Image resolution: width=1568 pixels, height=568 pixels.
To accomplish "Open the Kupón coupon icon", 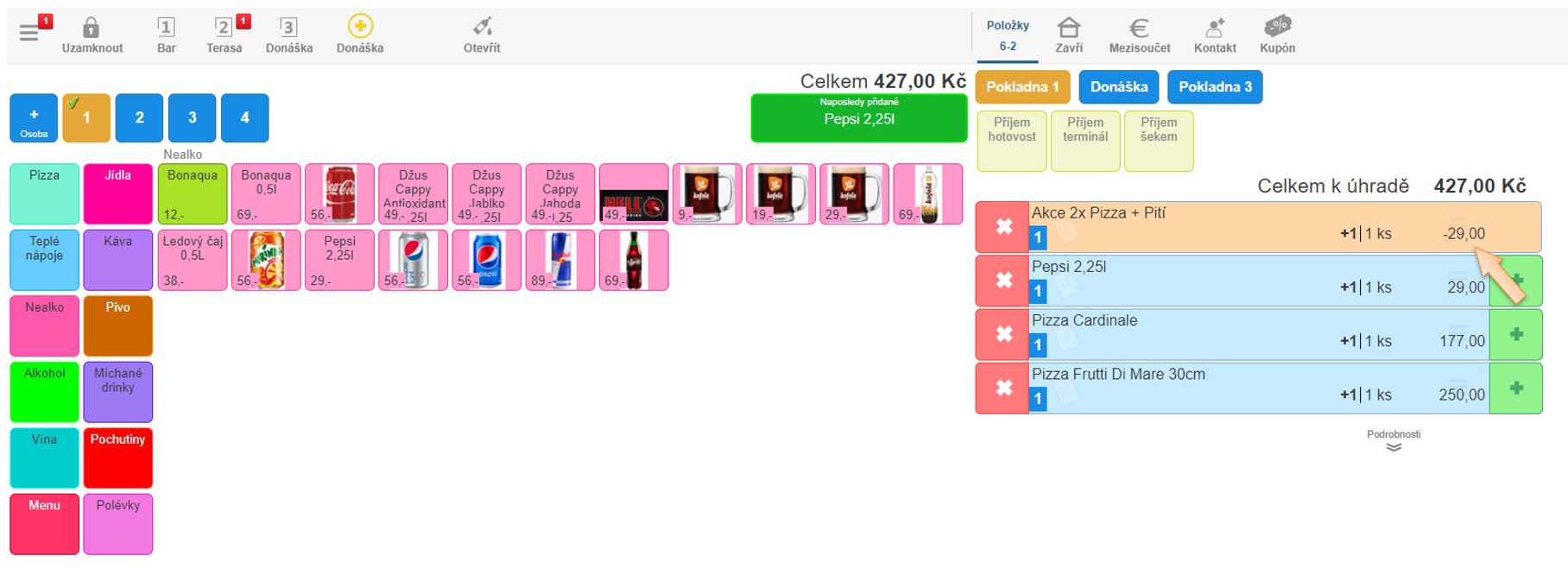I will [1277, 27].
